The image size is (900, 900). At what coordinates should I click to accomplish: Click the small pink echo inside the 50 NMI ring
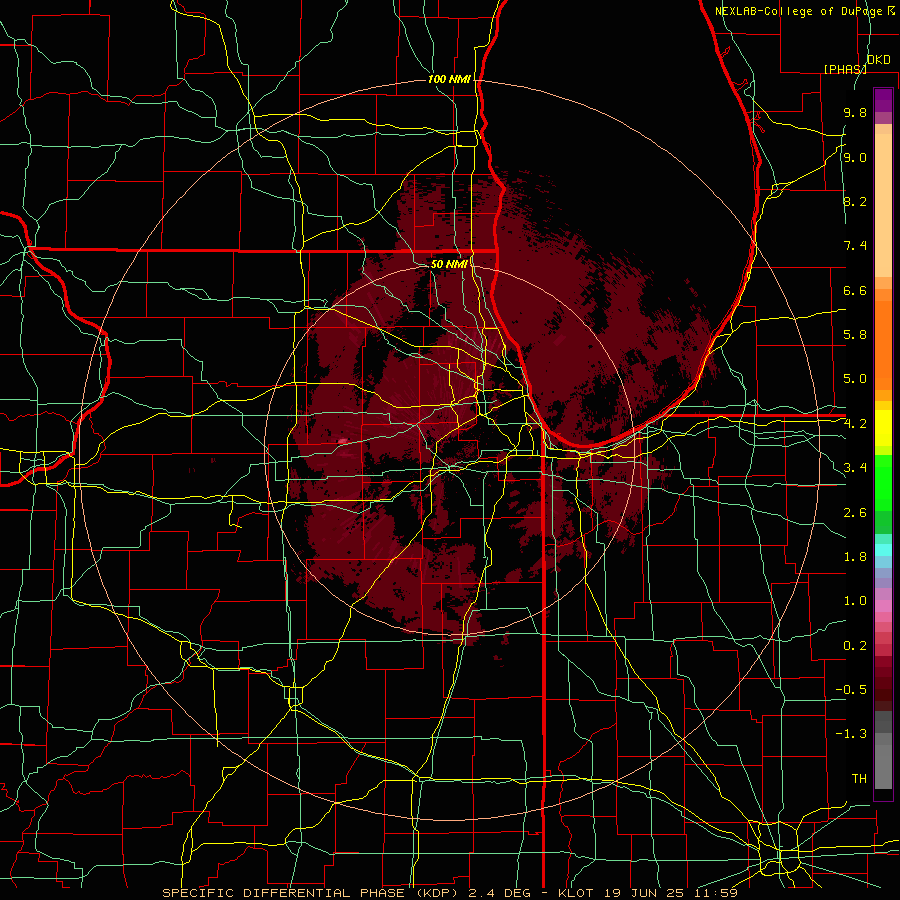[x=343, y=441]
